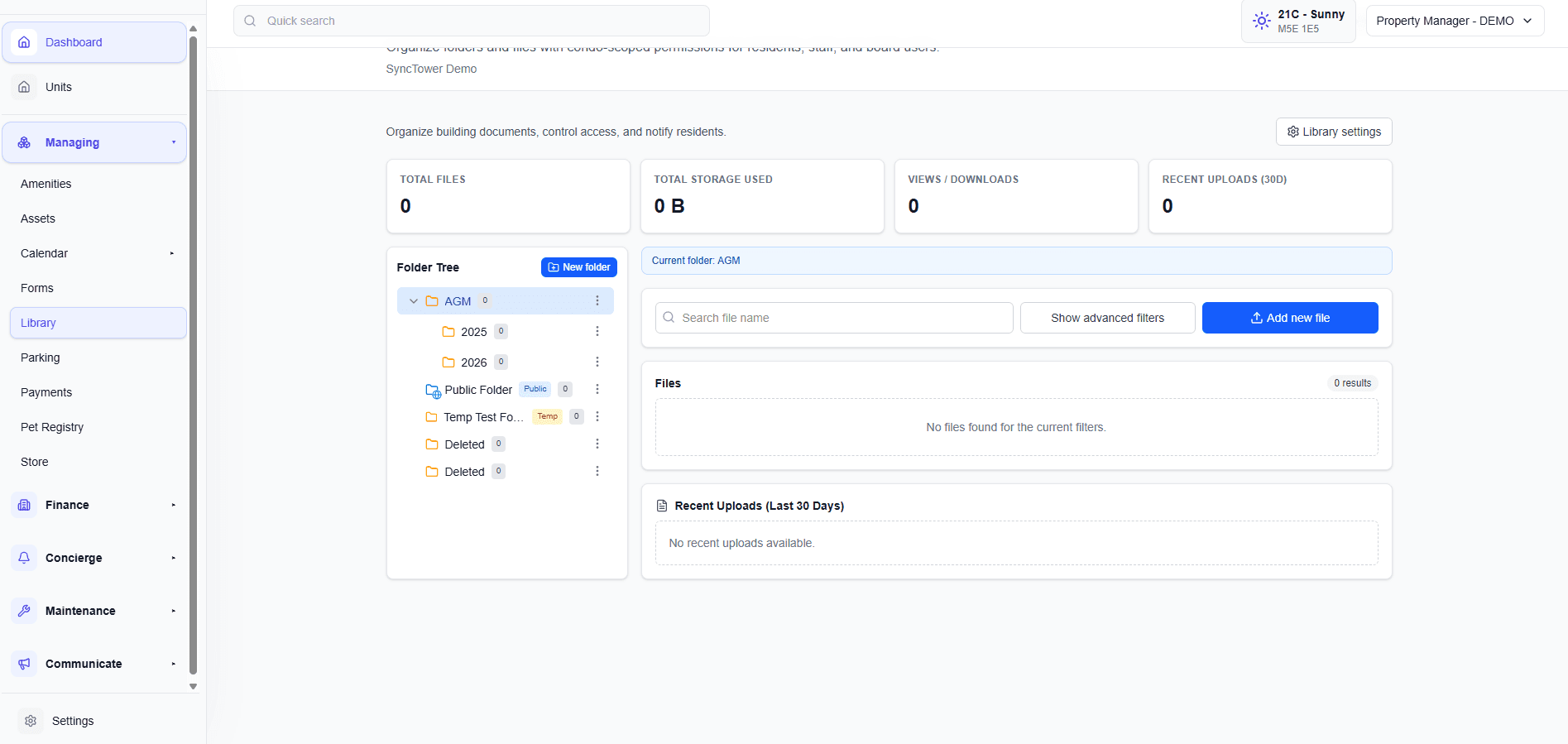Click the Units house icon
This screenshot has width=1568, height=744.
tap(24, 87)
